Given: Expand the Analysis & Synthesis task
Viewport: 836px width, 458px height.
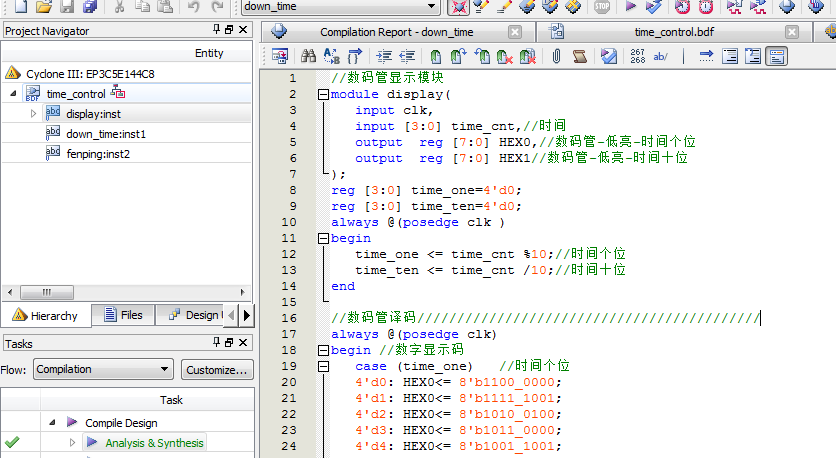Looking at the screenshot, I should [x=72, y=442].
